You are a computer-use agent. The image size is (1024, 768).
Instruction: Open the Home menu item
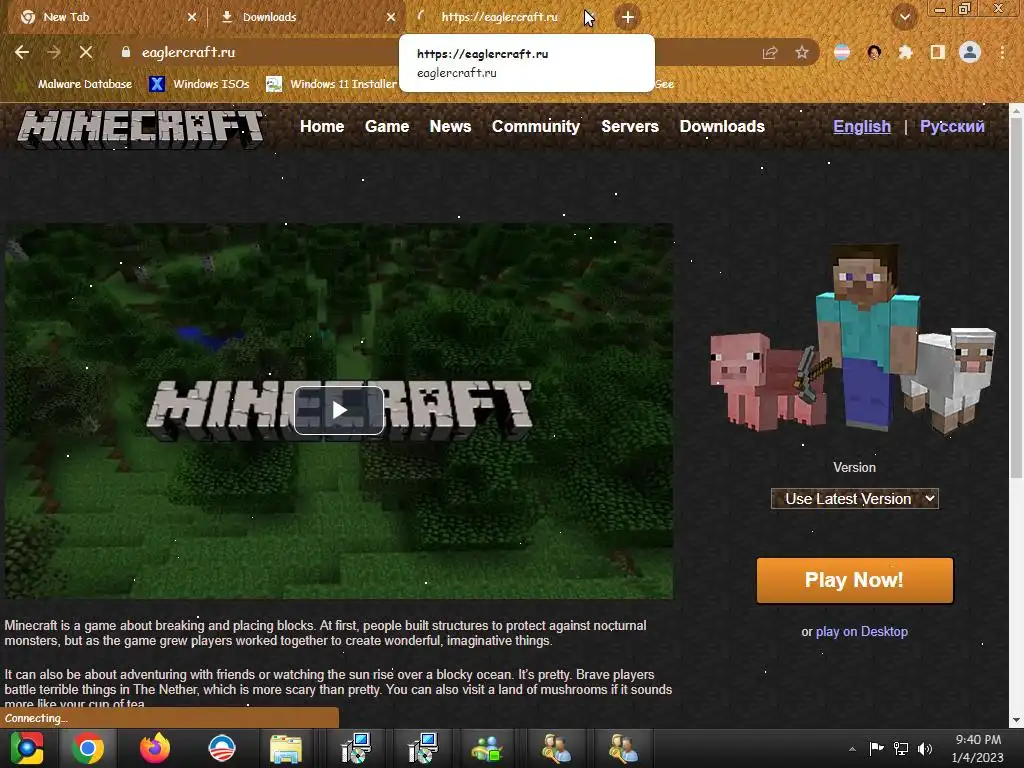[x=322, y=127]
